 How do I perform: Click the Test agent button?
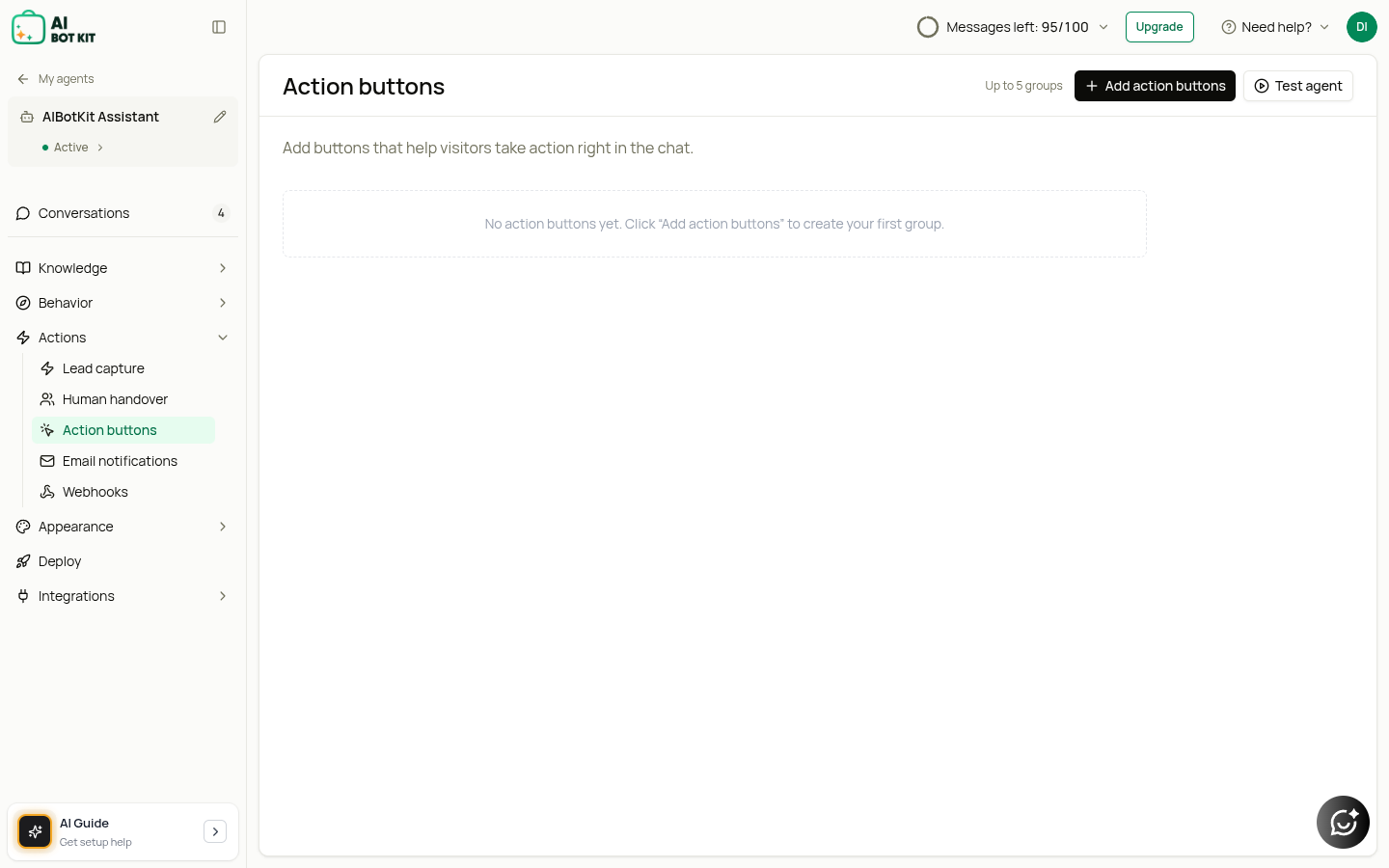tap(1298, 86)
